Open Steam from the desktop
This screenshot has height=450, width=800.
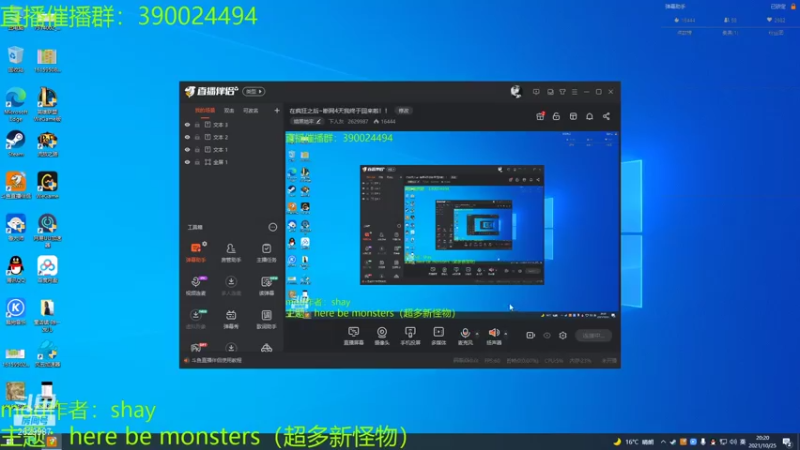(x=15, y=143)
